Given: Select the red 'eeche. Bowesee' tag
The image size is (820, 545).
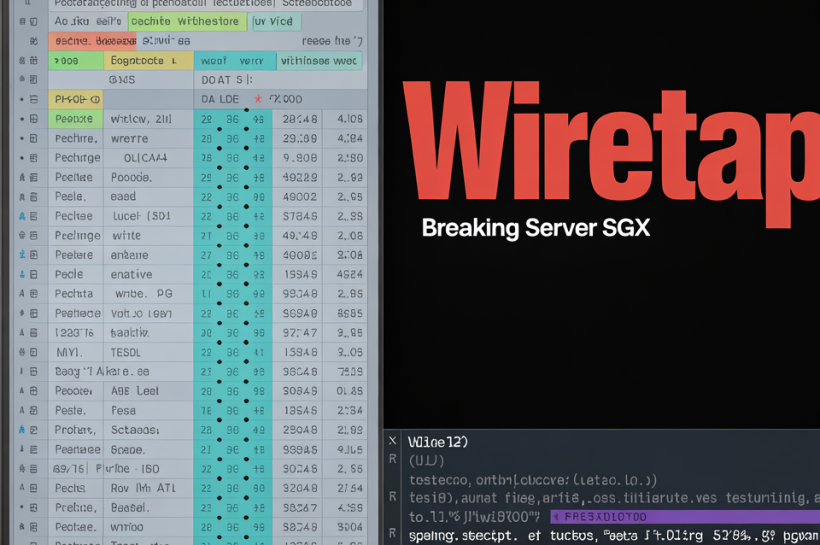Looking at the screenshot, I should click(x=93, y=41).
